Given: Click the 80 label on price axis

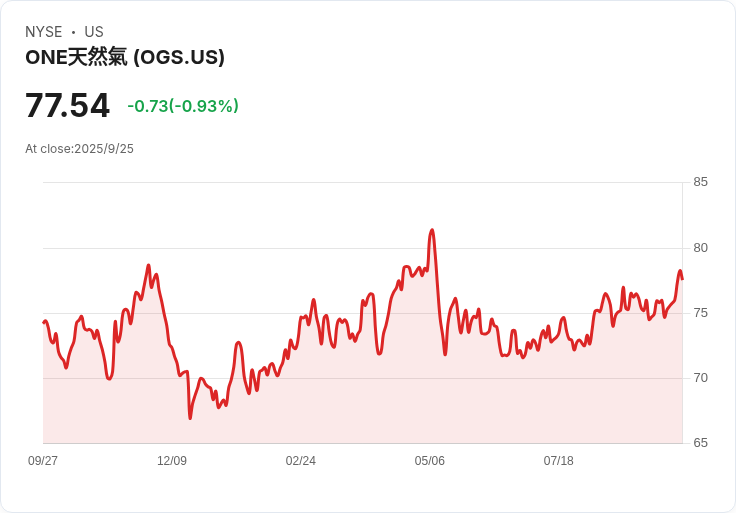Looking at the screenshot, I should click(x=701, y=248).
